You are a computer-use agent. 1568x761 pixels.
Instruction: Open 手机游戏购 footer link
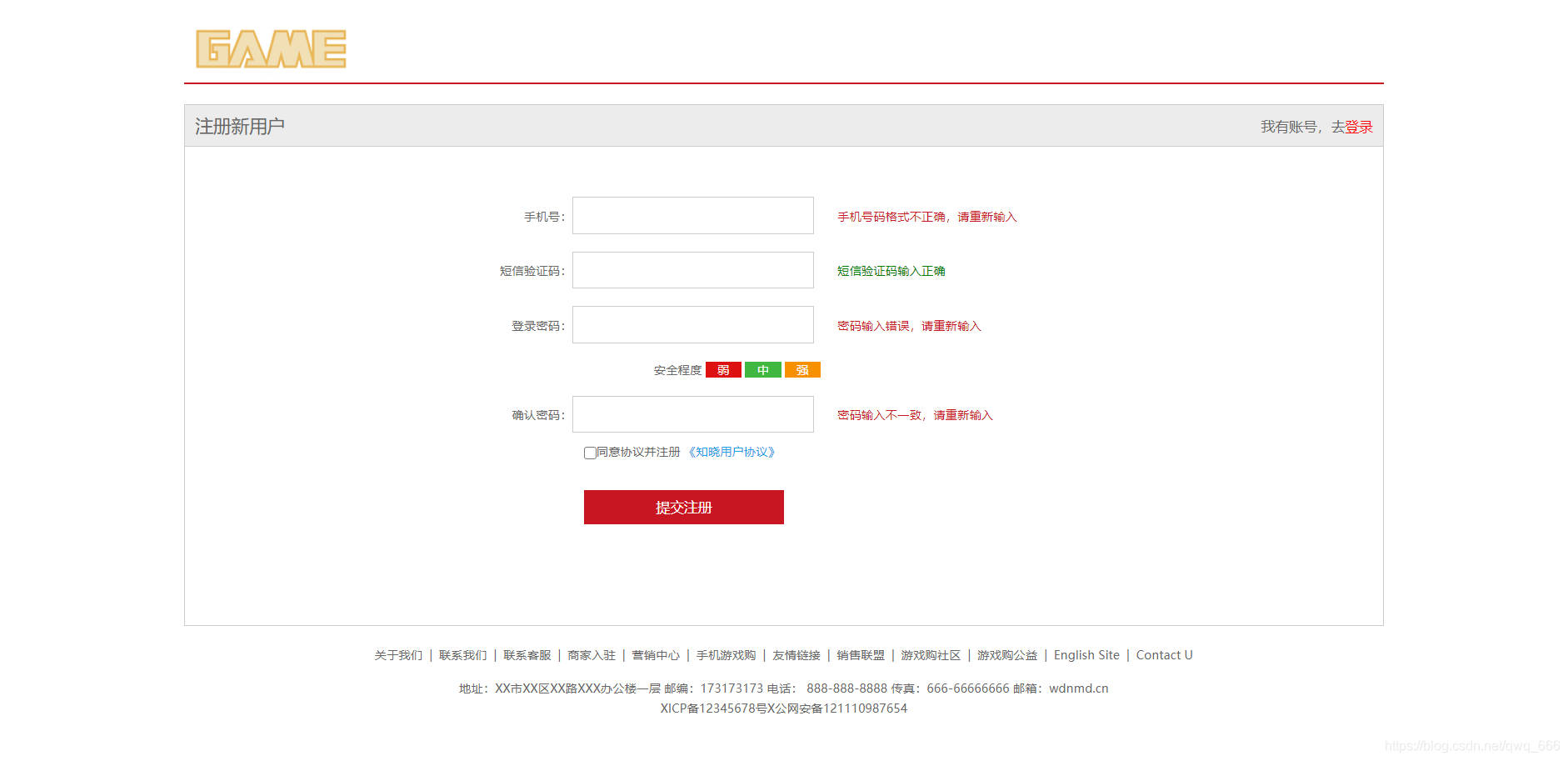tap(726, 655)
